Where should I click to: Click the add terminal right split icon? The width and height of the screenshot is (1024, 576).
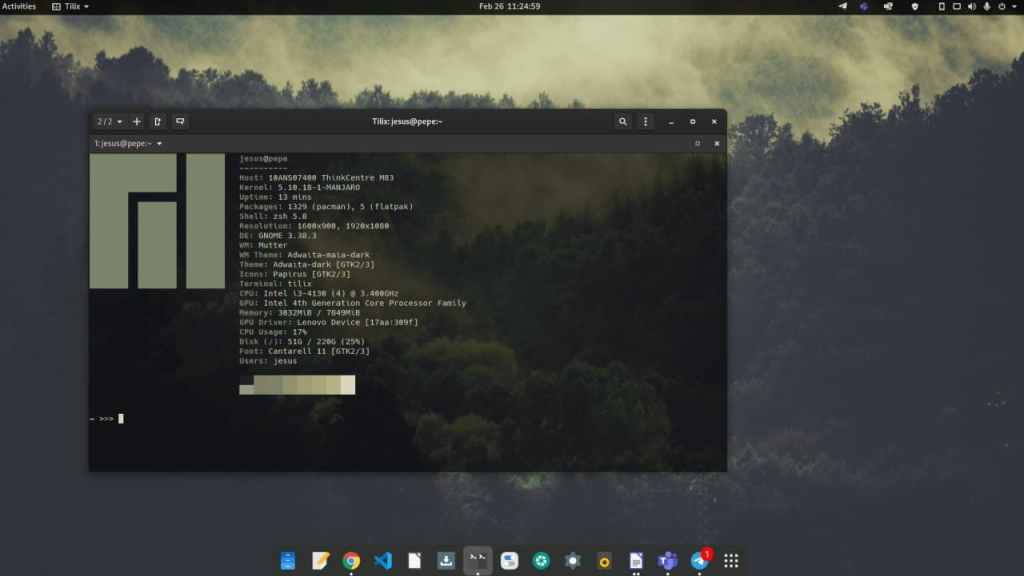158,121
